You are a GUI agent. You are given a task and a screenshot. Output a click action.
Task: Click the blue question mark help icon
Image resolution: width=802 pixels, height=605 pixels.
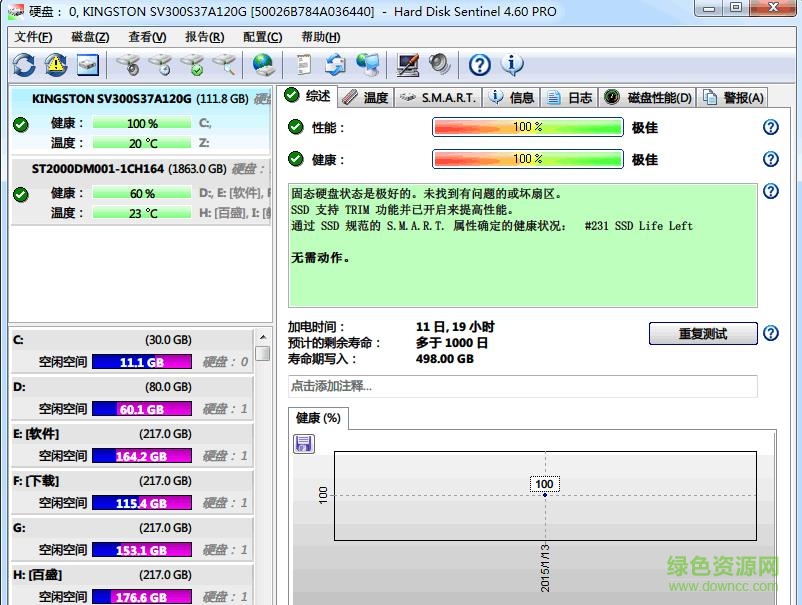pos(478,64)
